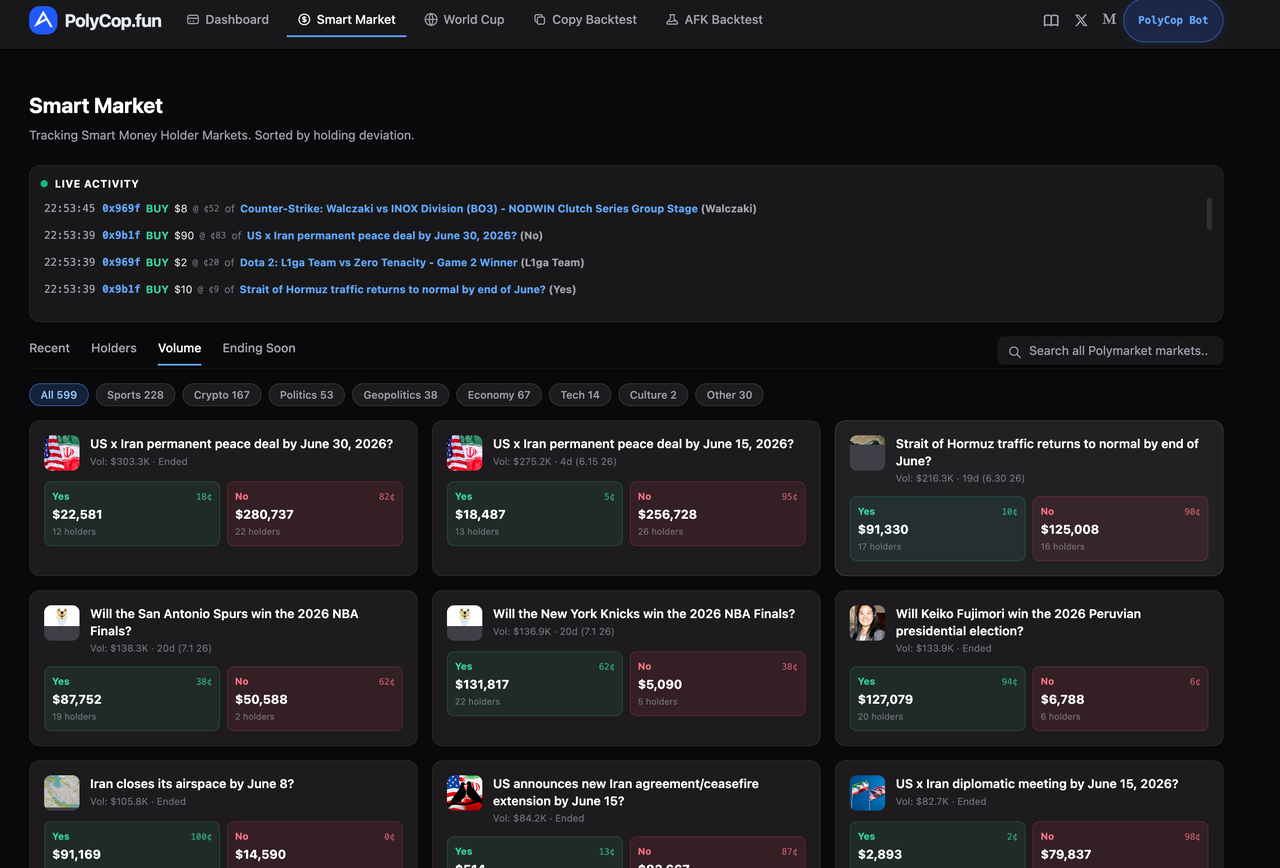
Task: Open 'Will the New York Knicks win' title
Action: click(644, 614)
